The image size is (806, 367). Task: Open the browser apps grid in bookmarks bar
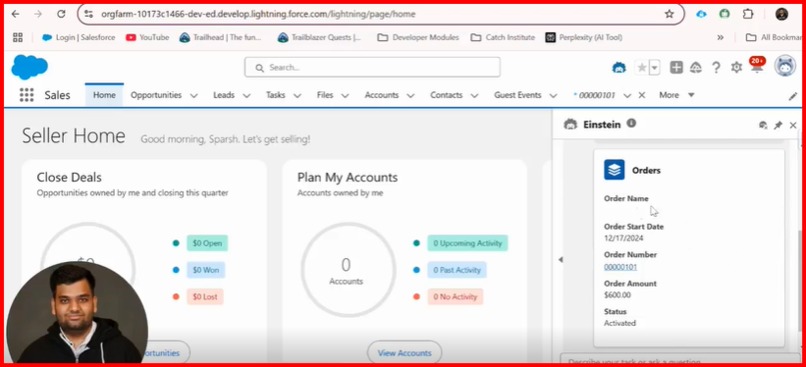pos(17,37)
